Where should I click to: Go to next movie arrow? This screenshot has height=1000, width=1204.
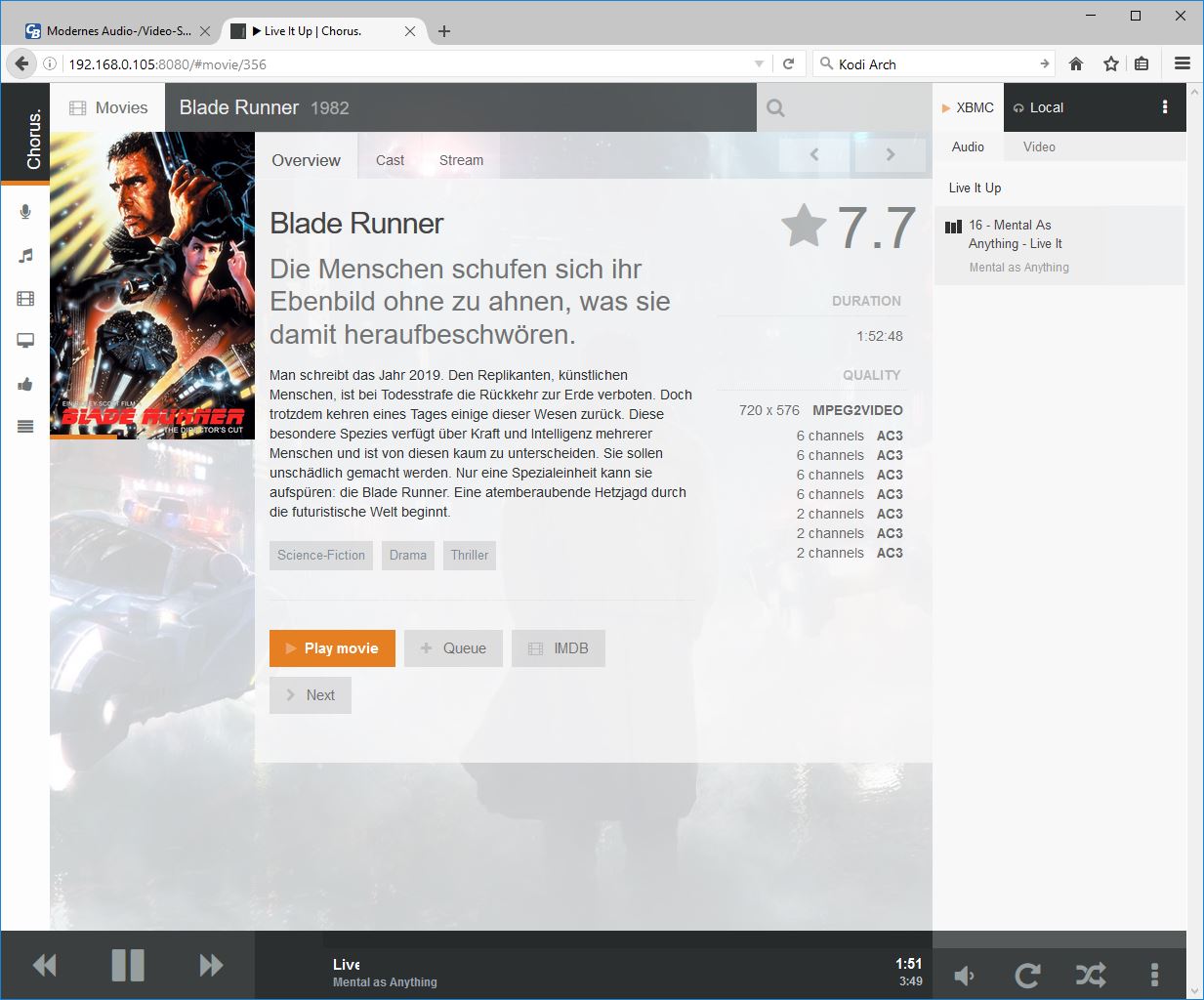pos(890,154)
